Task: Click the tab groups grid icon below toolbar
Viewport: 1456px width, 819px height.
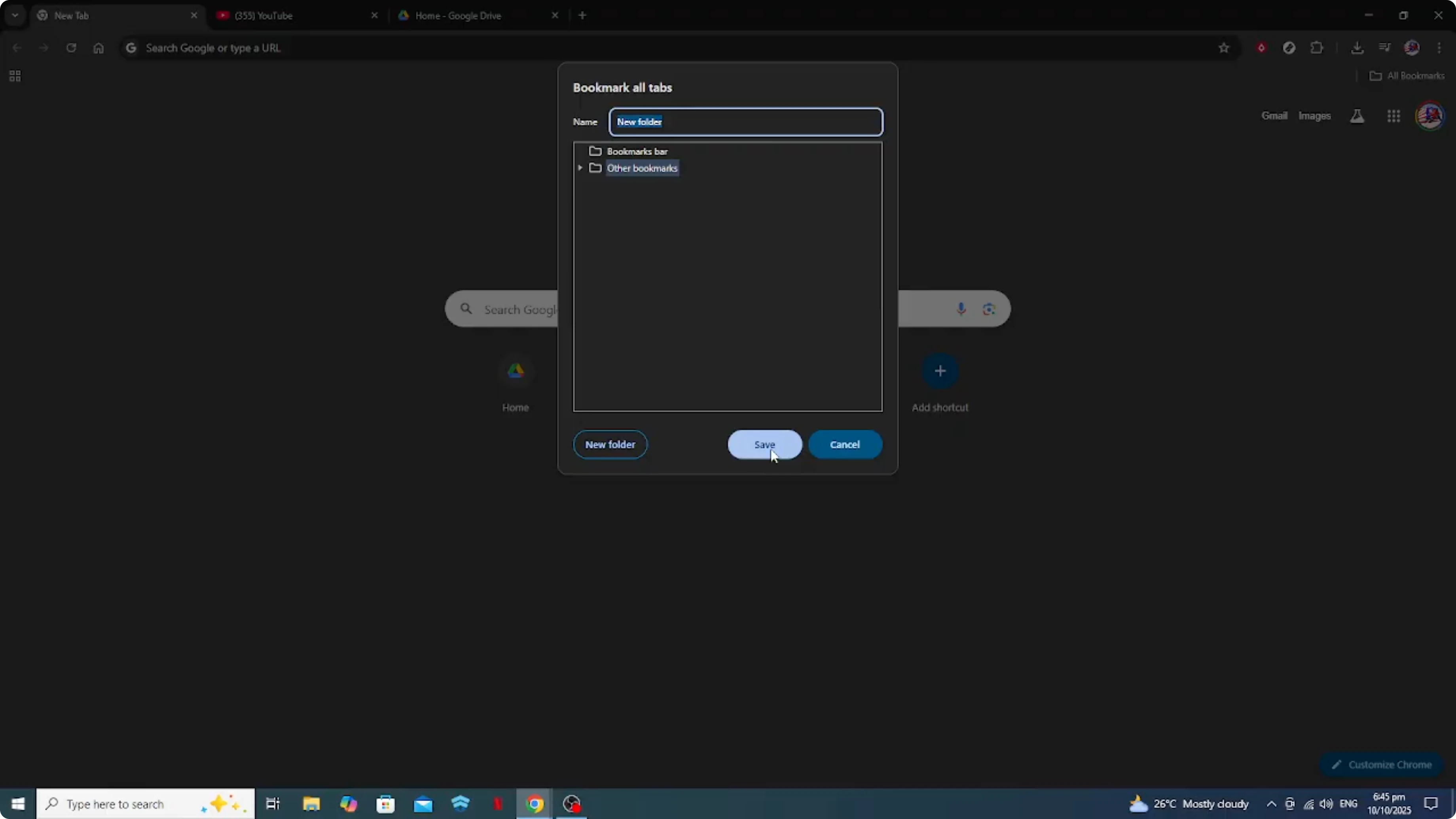Action: click(15, 76)
